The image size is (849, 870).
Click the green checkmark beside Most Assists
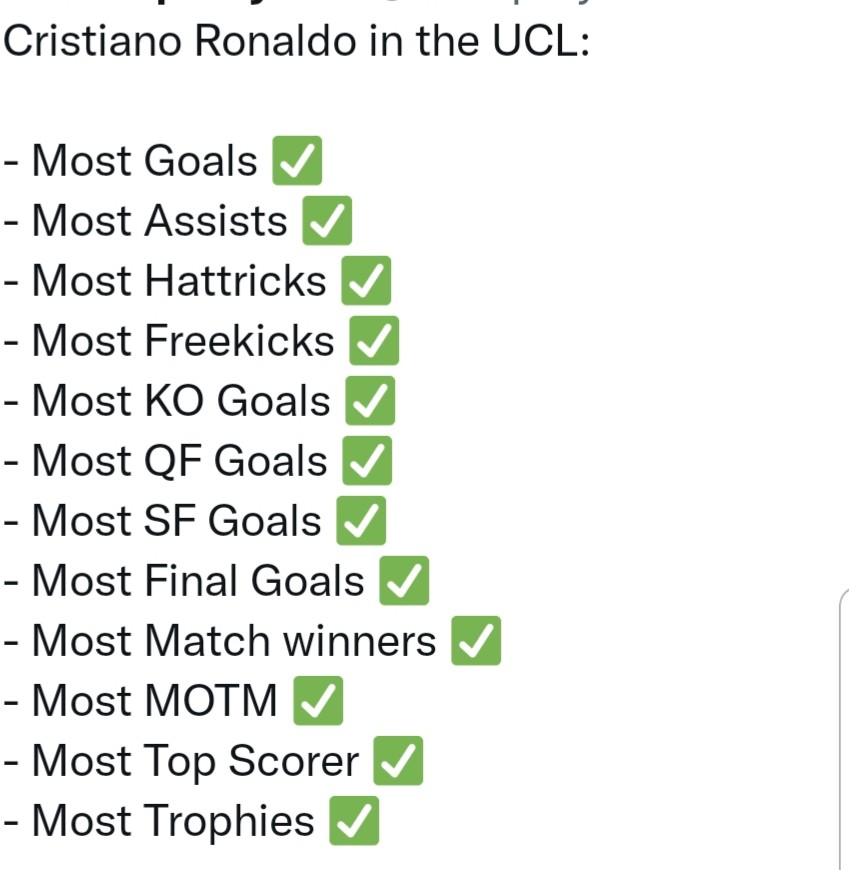[327, 222]
